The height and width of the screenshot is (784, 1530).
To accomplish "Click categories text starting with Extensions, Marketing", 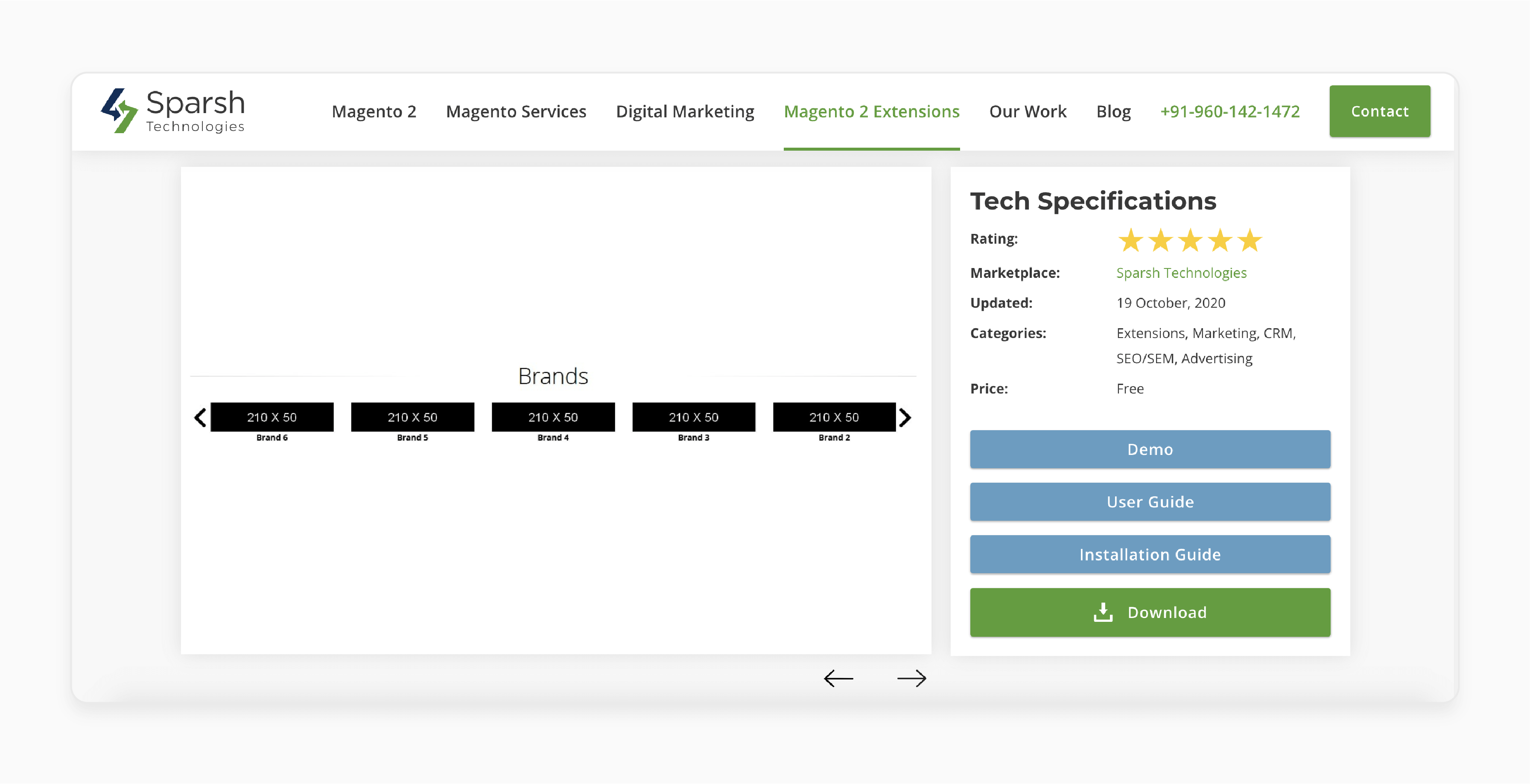I will (x=1206, y=346).
